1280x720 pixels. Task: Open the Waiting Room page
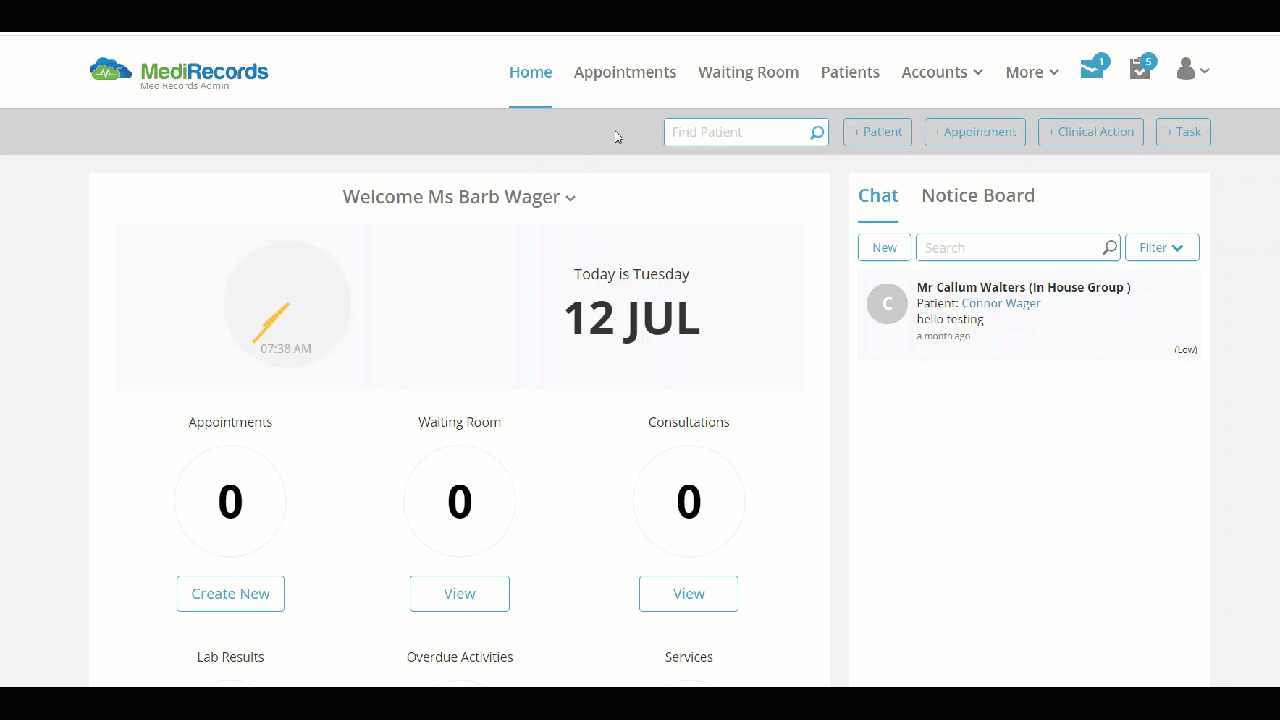point(748,72)
